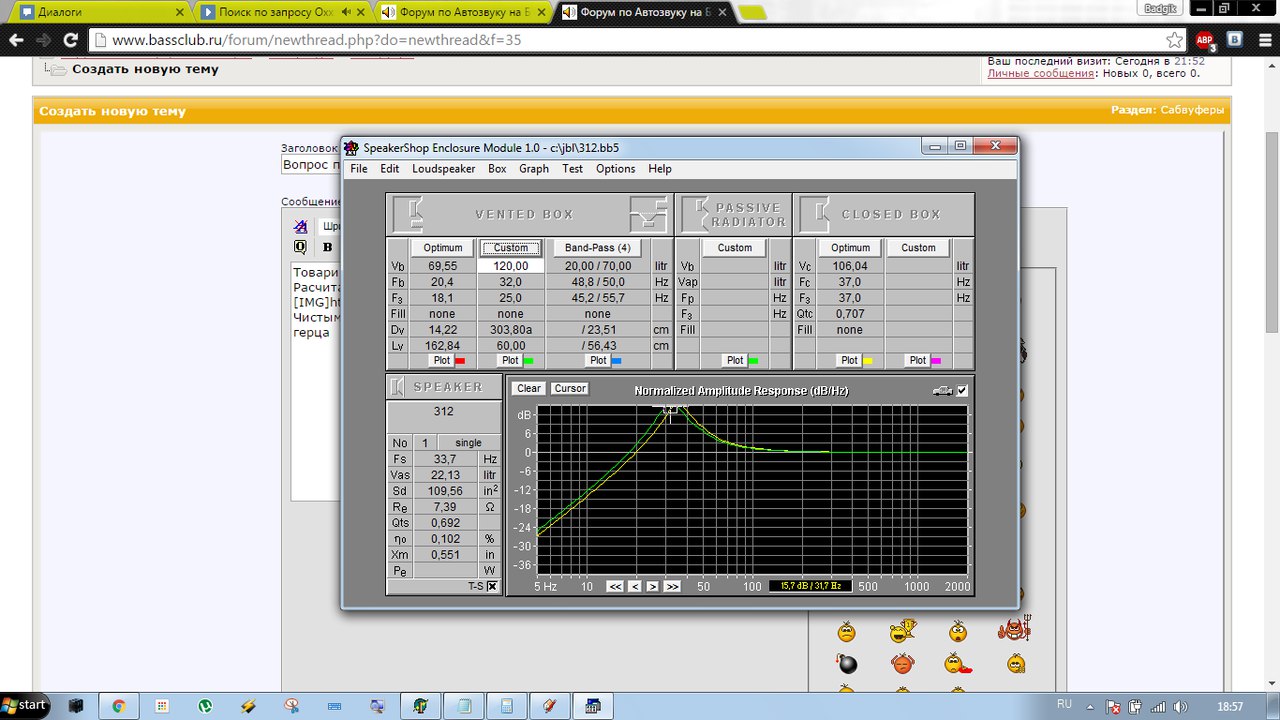The image size is (1280, 720).
Task: Click the magenta Closed Box Custom swatch
Action: (937, 361)
